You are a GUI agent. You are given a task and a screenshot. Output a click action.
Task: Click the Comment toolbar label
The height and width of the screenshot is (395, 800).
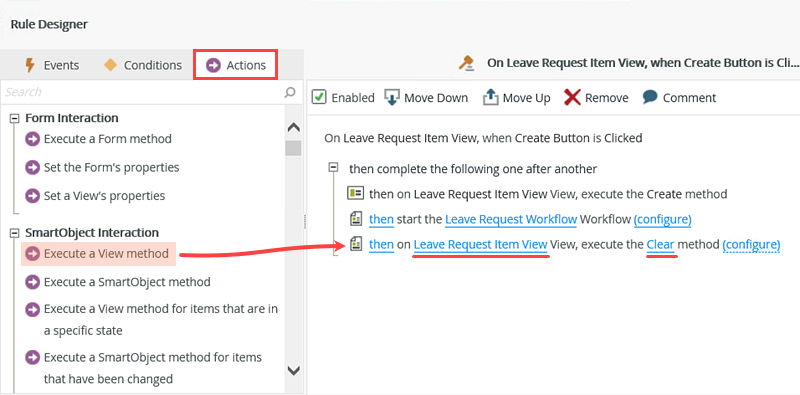pyautogui.click(x=689, y=97)
